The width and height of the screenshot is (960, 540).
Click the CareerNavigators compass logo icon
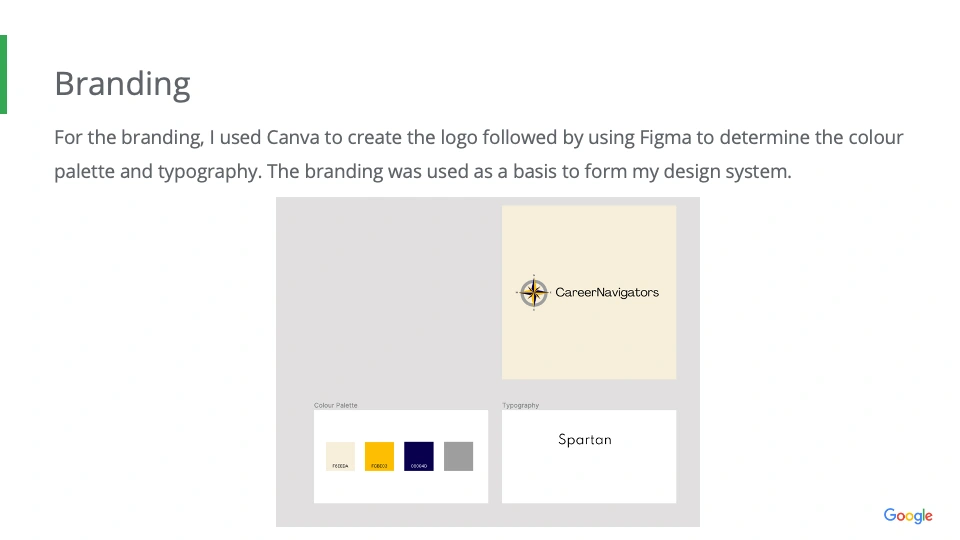pos(534,292)
